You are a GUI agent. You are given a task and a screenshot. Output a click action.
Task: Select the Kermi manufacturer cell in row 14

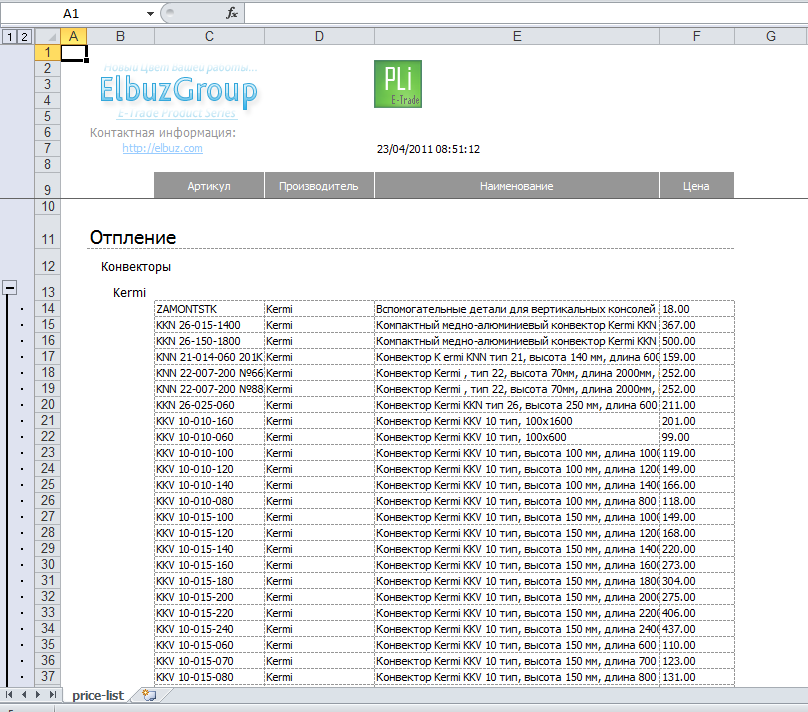click(319, 309)
